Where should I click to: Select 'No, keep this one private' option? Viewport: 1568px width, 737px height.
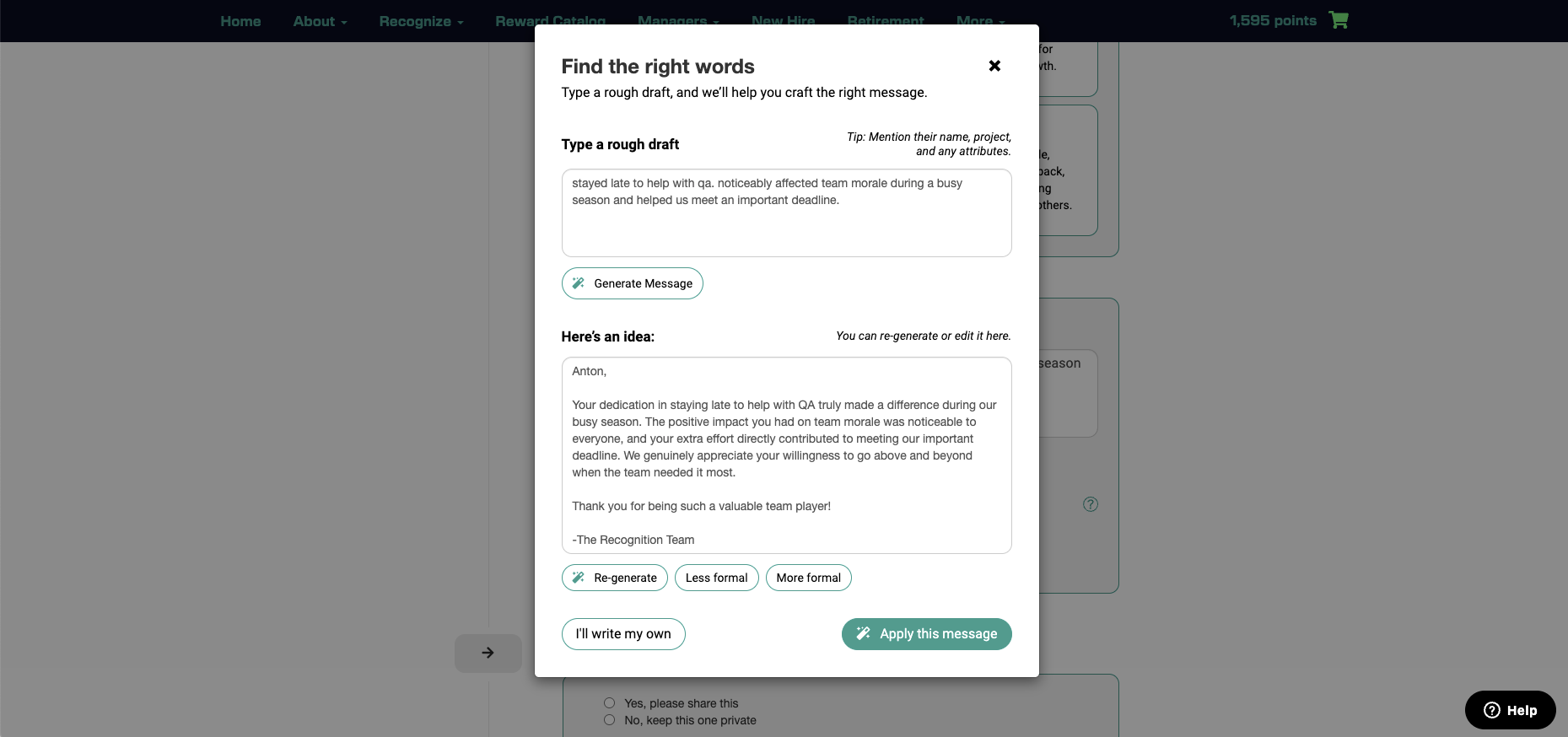[610, 720]
